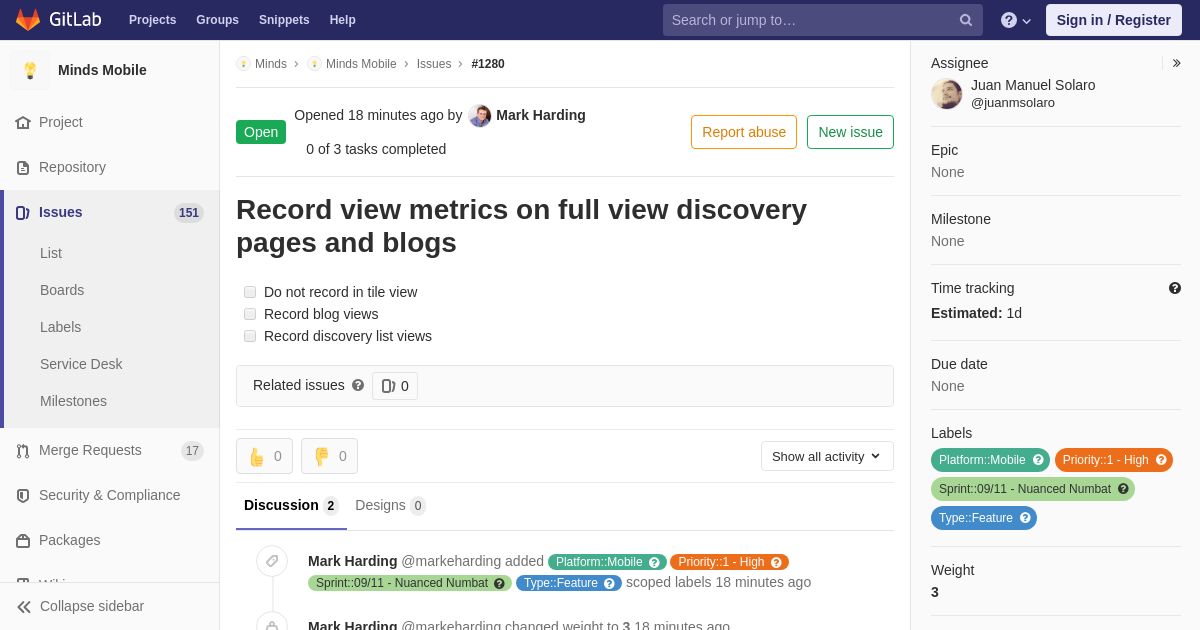Screen dimensions: 1200x630
Task: Click the Project home icon in sidebar
Action: (23, 122)
